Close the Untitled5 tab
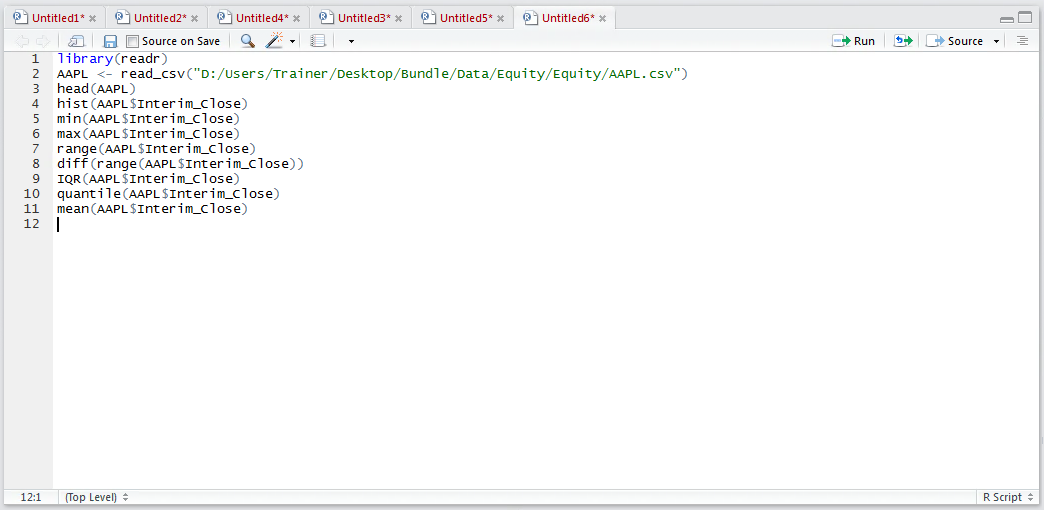 [500, 19]
